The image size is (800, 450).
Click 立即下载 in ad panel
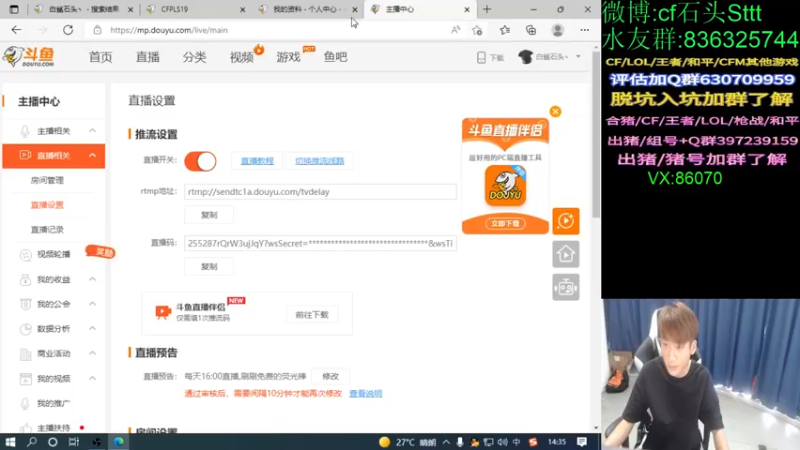[x=505, y=223]
